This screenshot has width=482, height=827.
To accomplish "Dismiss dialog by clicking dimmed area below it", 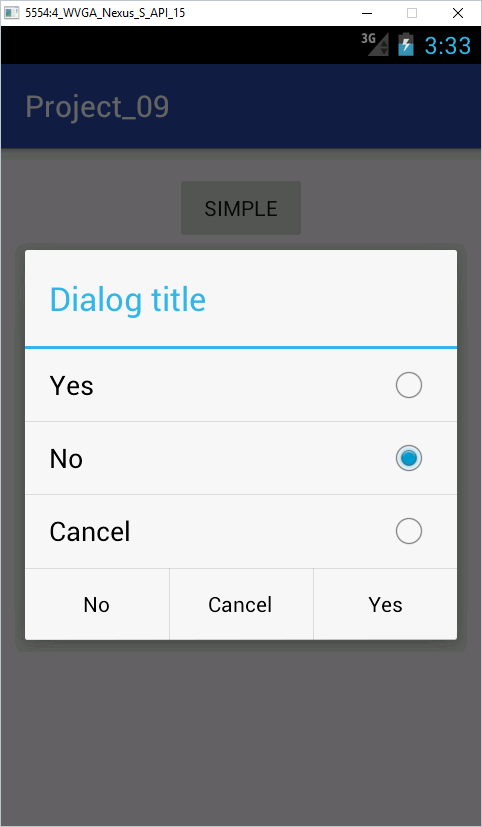I will click(241, 733).
